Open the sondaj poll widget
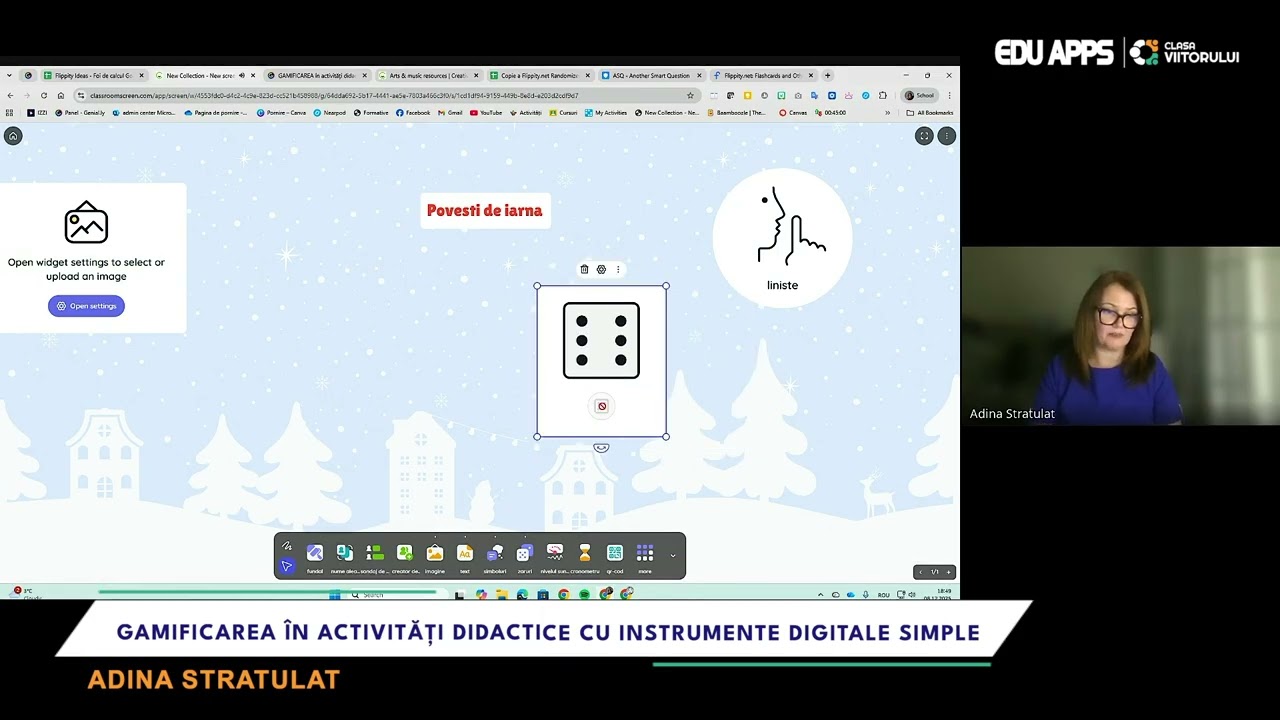This screenshot has height=720, width=1280. [375, 557]
